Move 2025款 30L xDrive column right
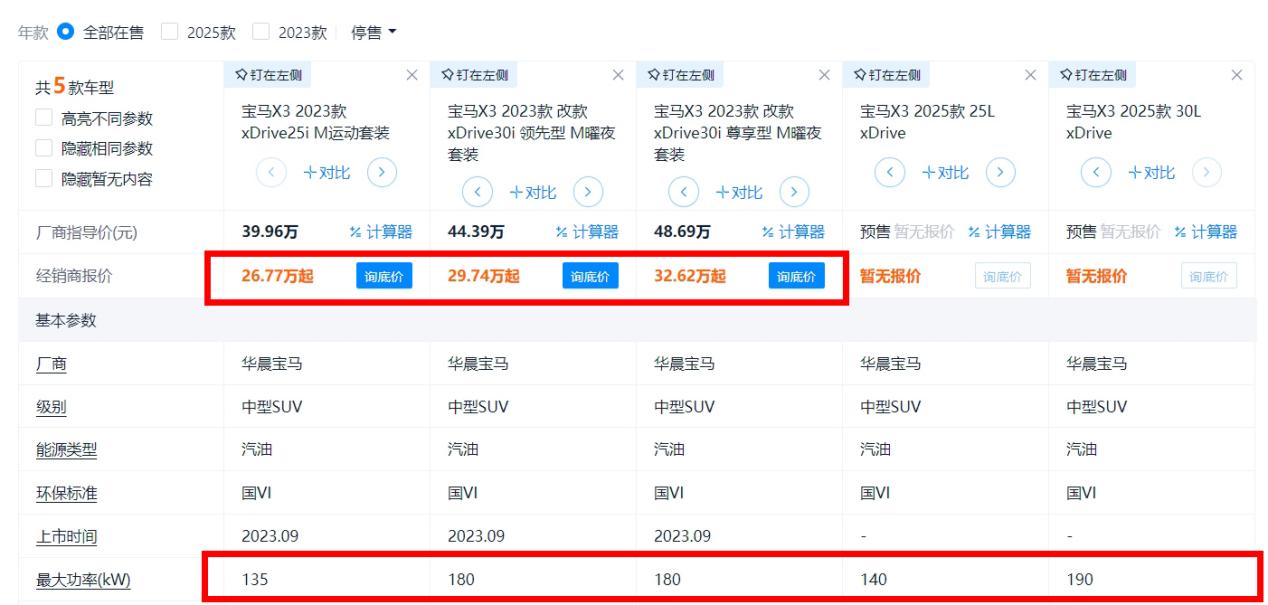The width and height of the screenshot is (1268, 605). tap(1206, 170)
